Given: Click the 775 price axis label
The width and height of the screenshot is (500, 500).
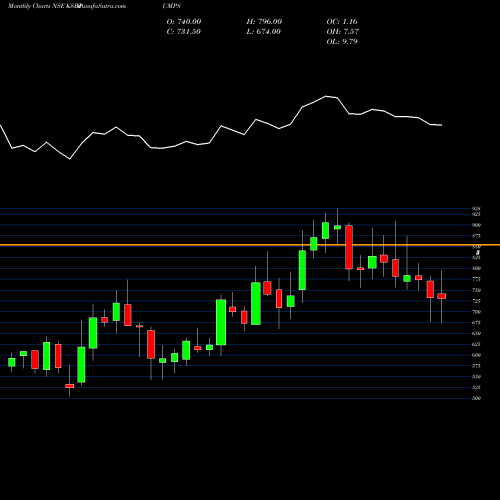Looking at the screenshot, I should [x=476, y=279].
